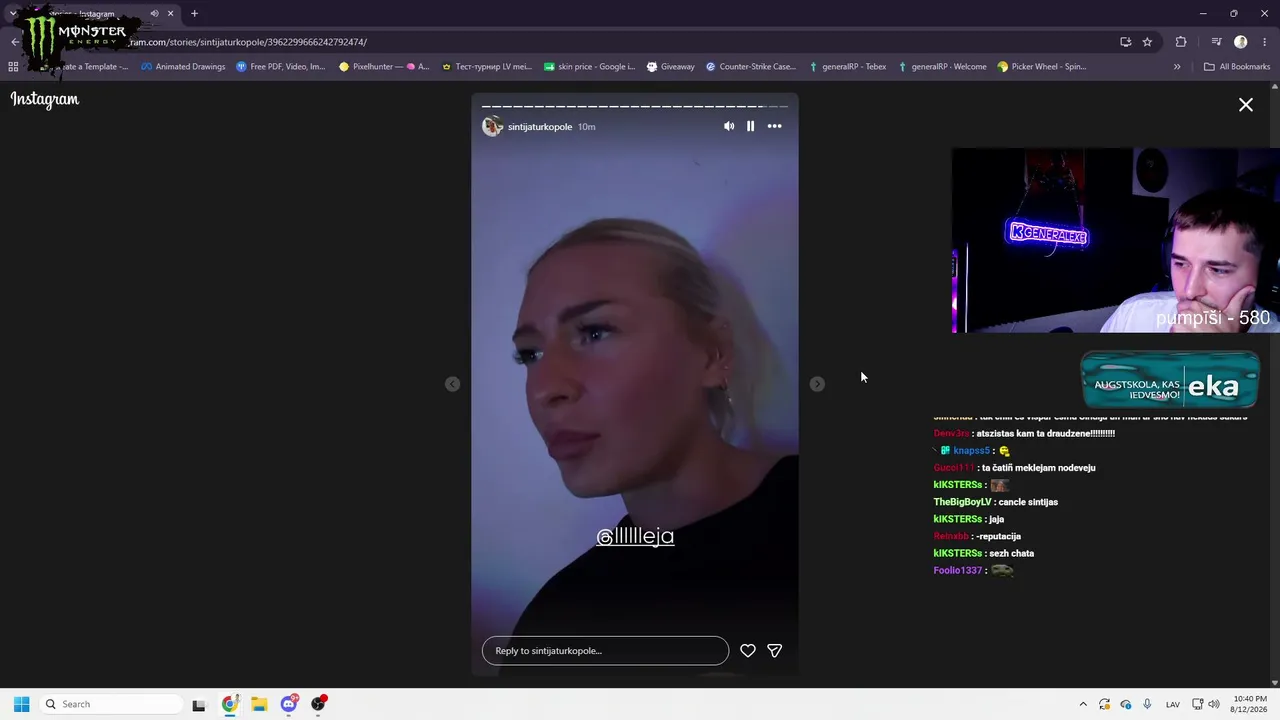Open the Giveaway bookmark
Viewport: 1280px width, 720px height.
[670, 67]
